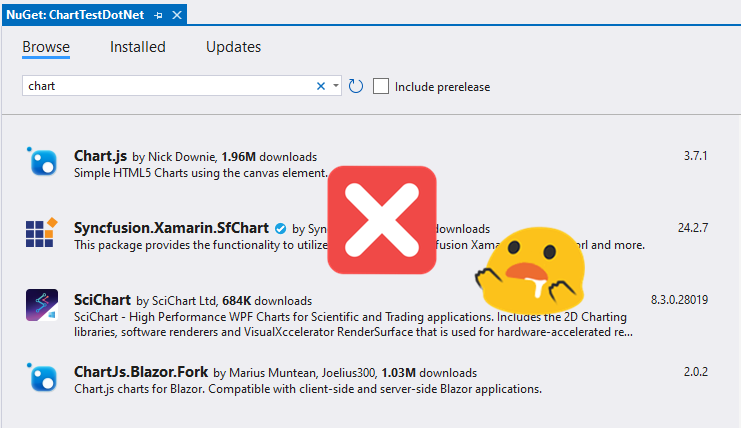Clear the search text with the X
The height and width of the screenshot is (428, 741).
coord(321,86)
